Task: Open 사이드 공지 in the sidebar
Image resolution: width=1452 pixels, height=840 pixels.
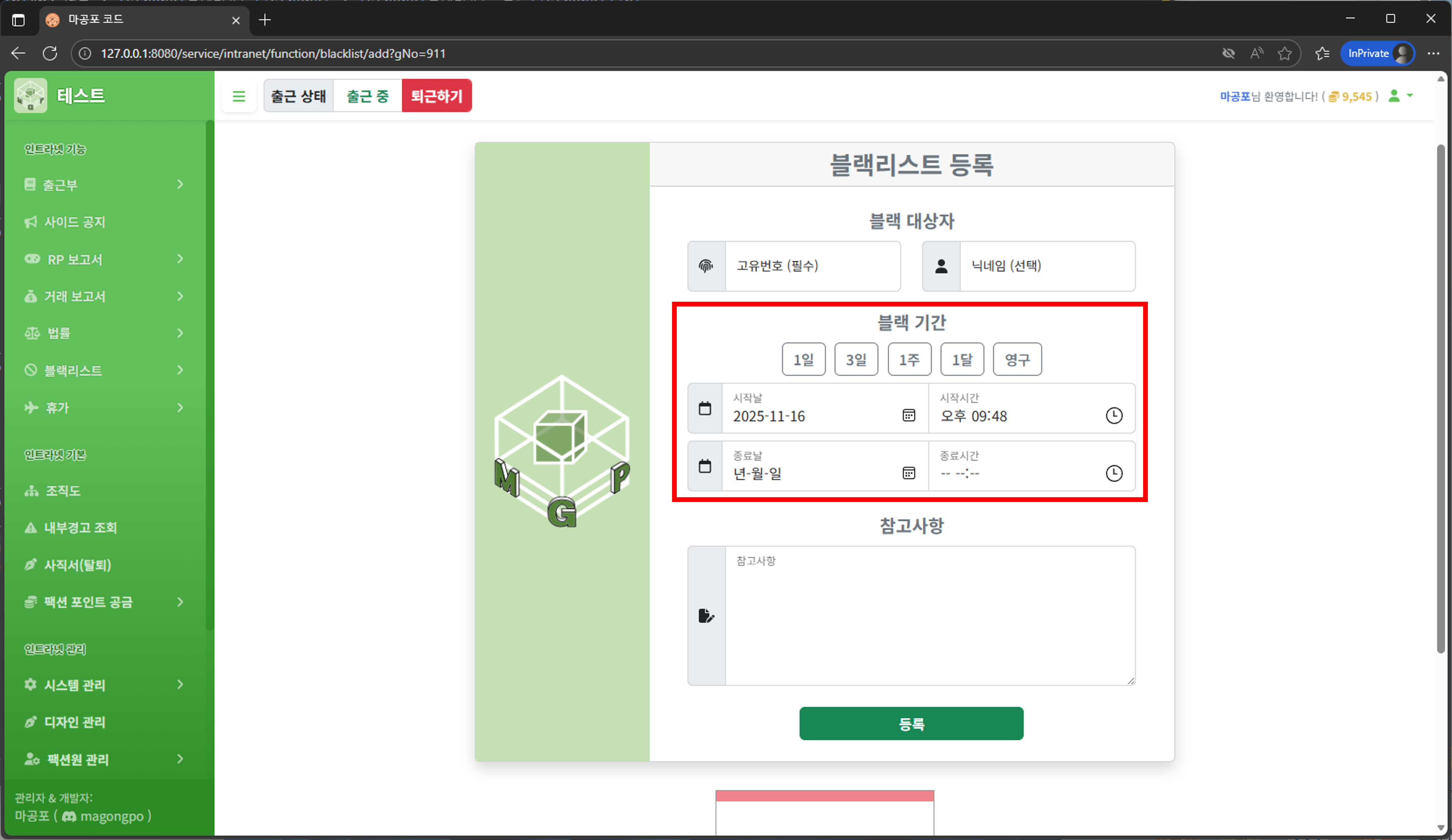Action: click(75, 222)
